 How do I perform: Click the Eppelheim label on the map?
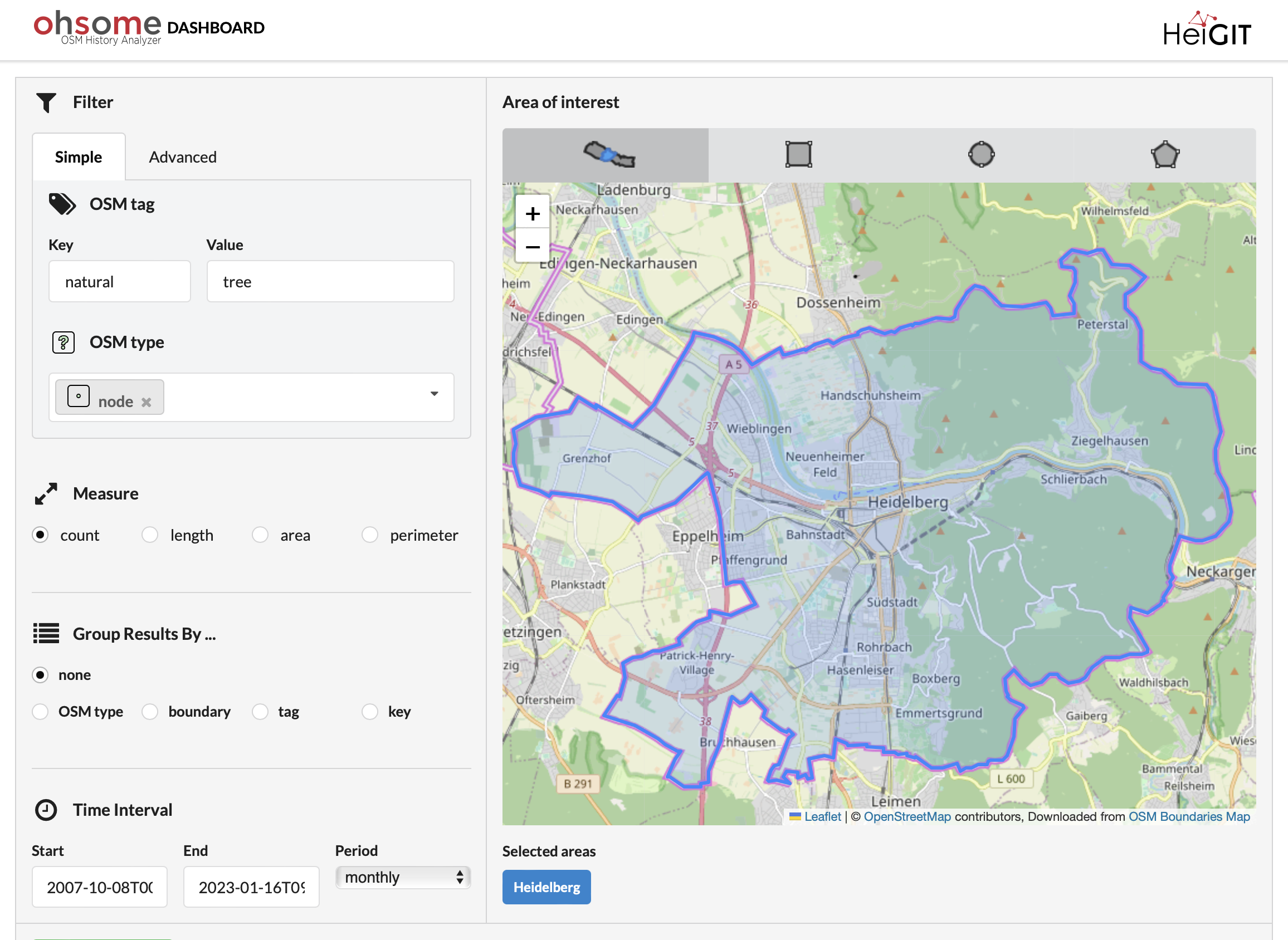708,536
